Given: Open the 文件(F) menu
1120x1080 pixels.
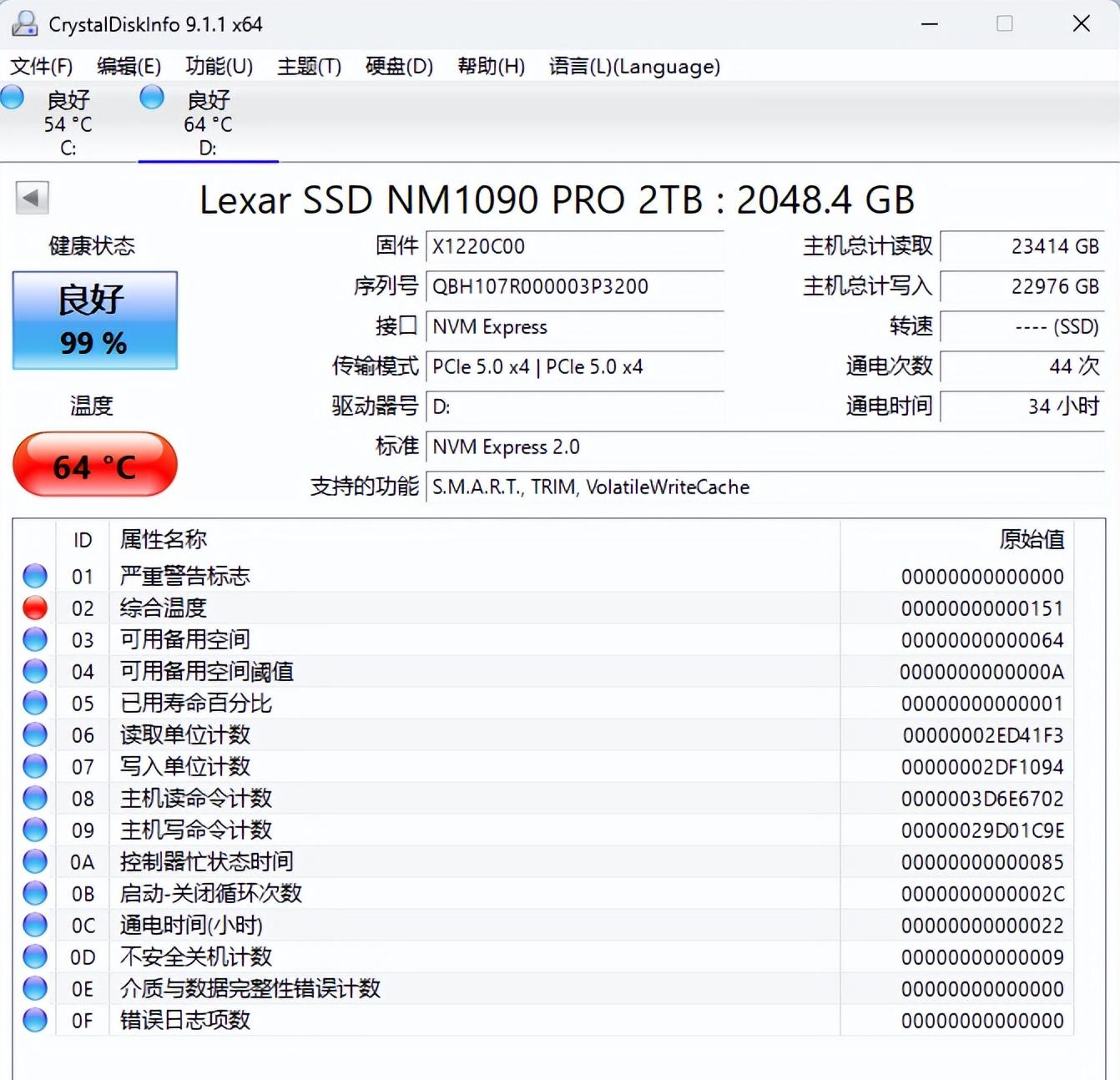Looking at the screenshot, I should pyautogui.click(x=41, y=67).
